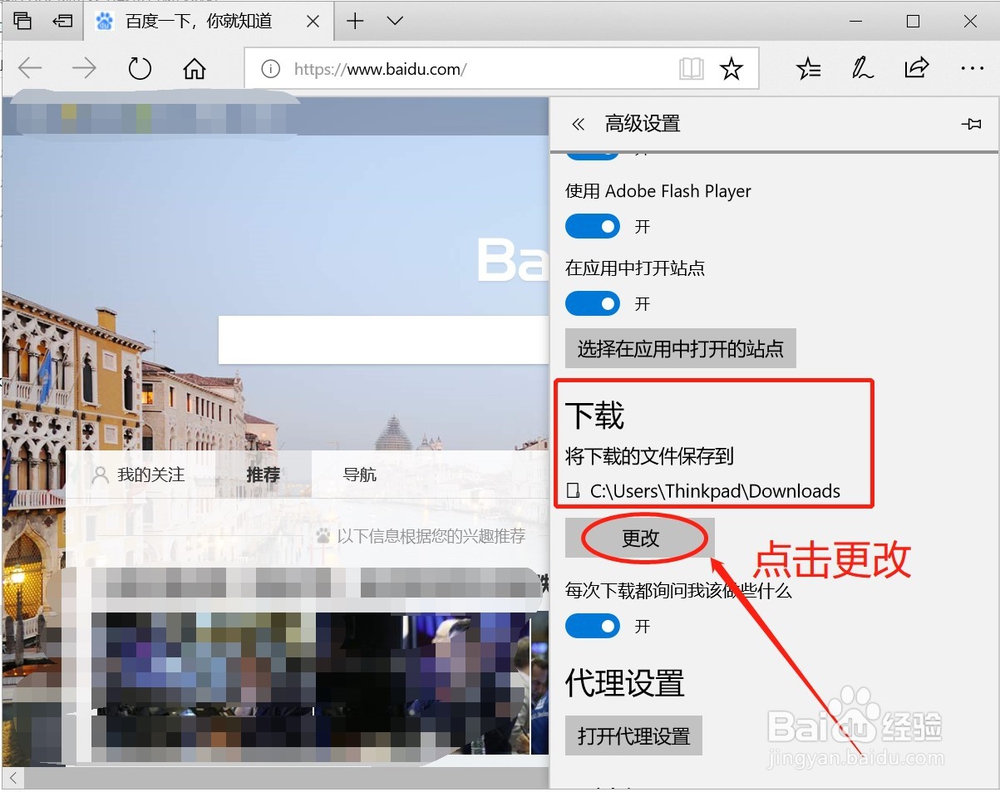Open proxy settings via 打开代理设置 button

tap(634, 735)
